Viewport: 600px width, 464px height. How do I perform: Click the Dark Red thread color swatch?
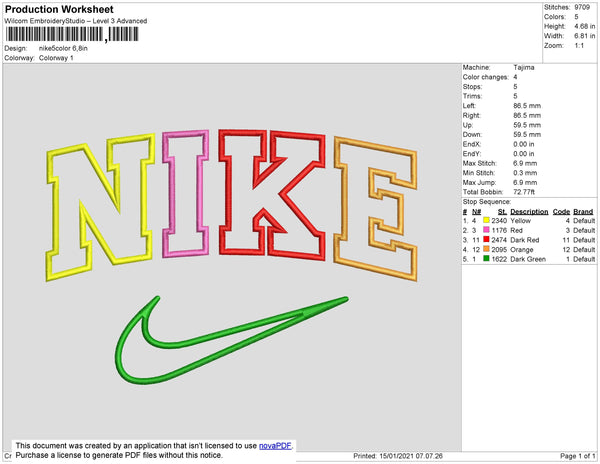pos(486,239)
